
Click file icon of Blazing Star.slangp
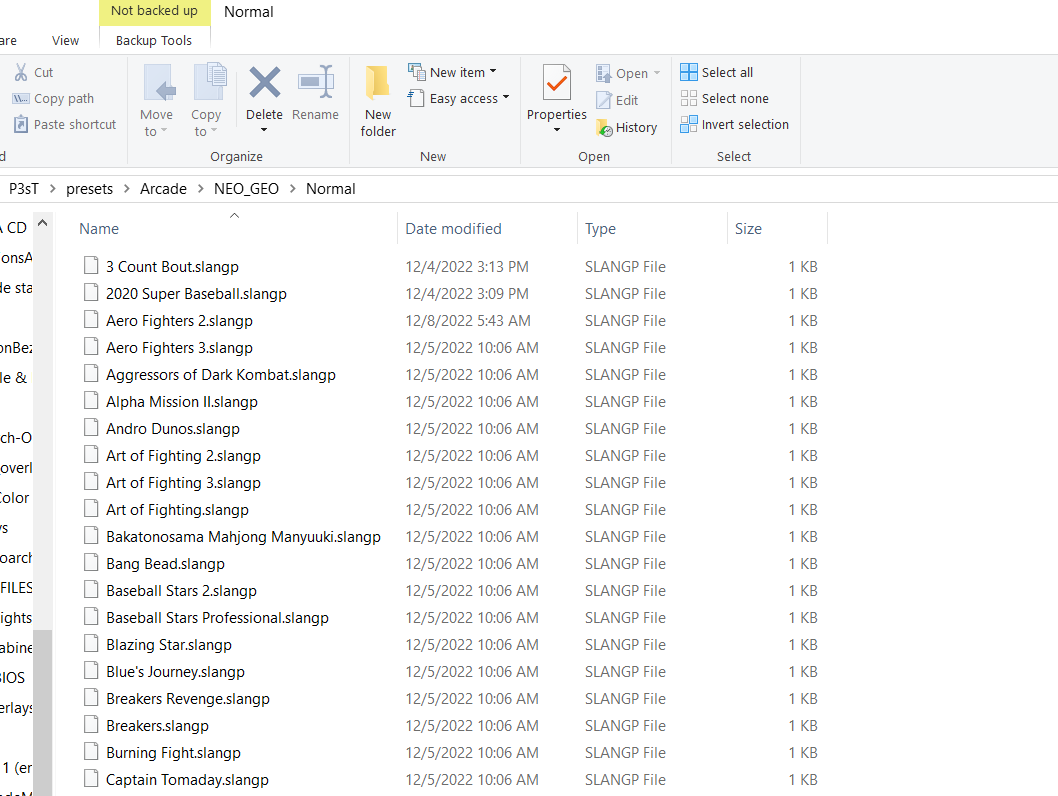pyautogui.click(x=90, y=644)
